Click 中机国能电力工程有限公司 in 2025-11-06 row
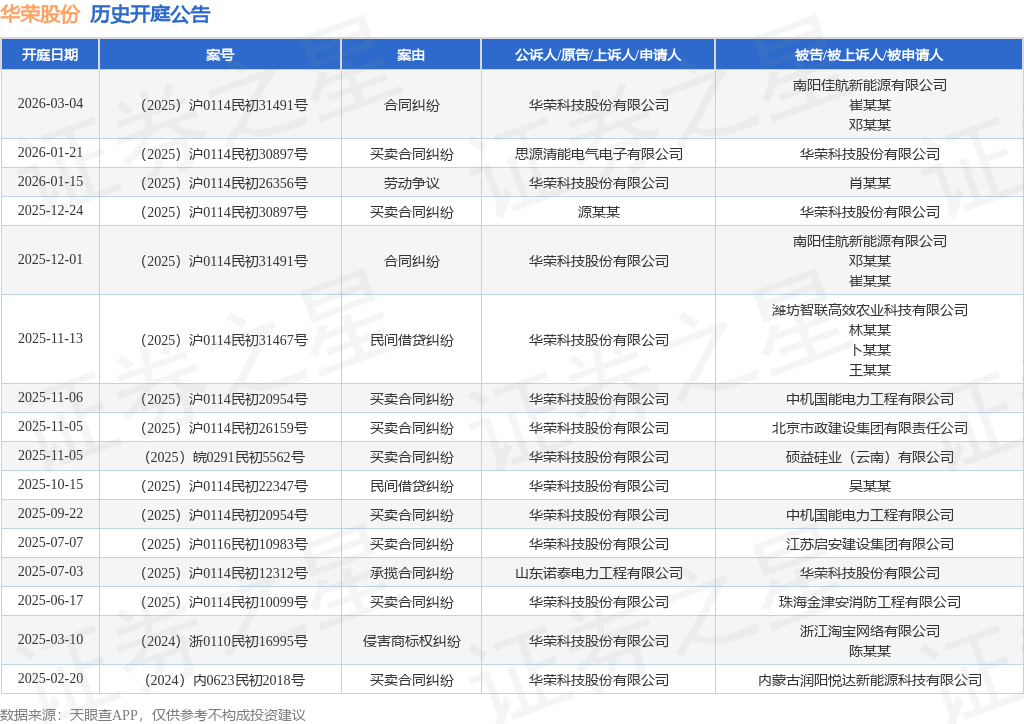Screen dimensions: 1024x724 click(870, 399)
